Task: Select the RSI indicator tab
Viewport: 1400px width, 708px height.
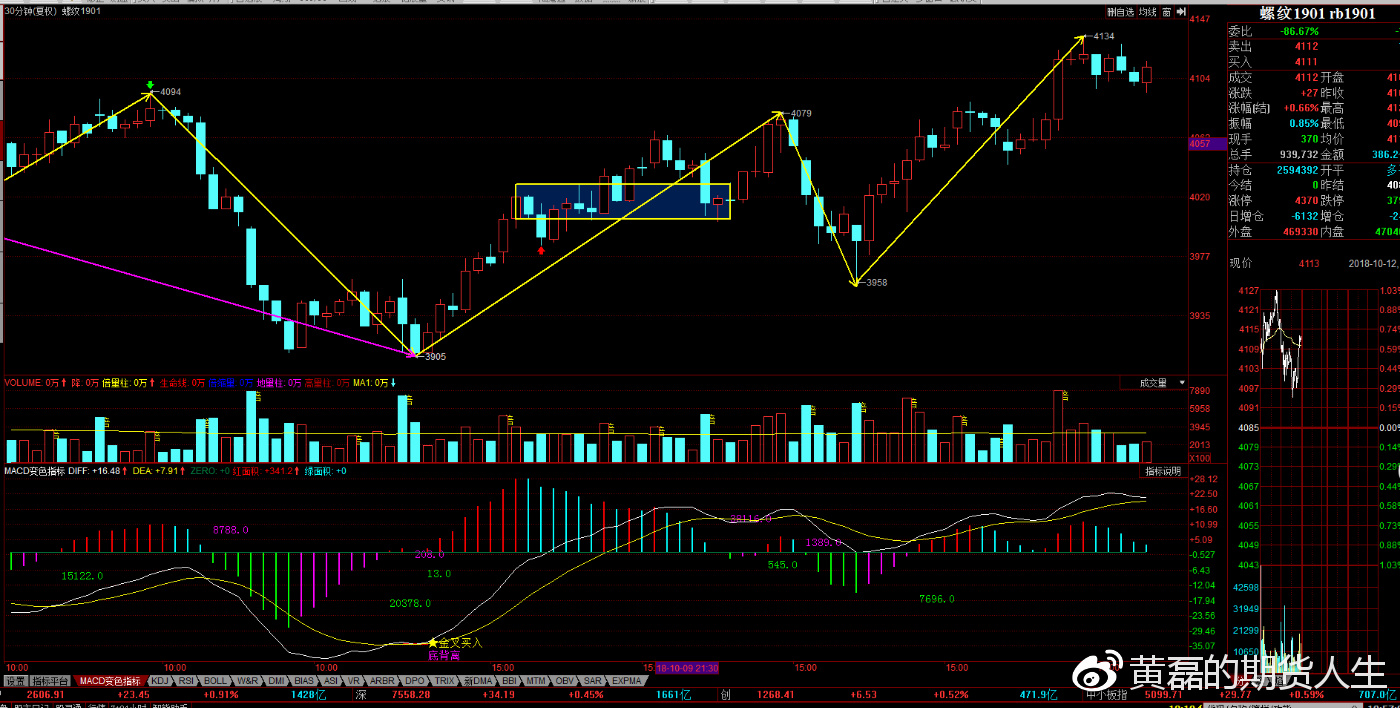Action: pyautogui.click(x=186, y=681)
